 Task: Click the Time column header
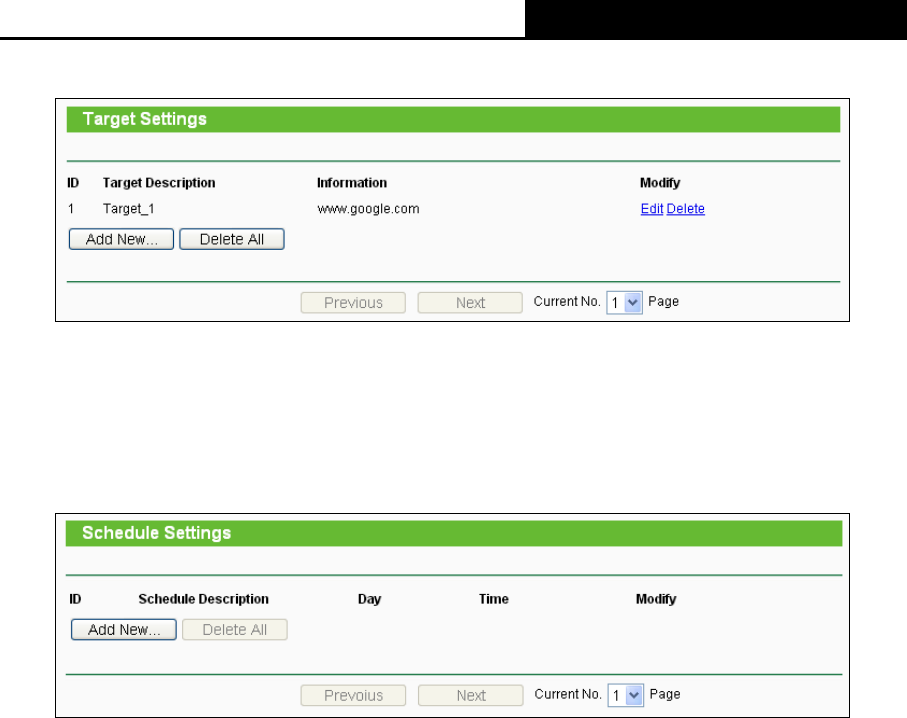coord(493,599)
